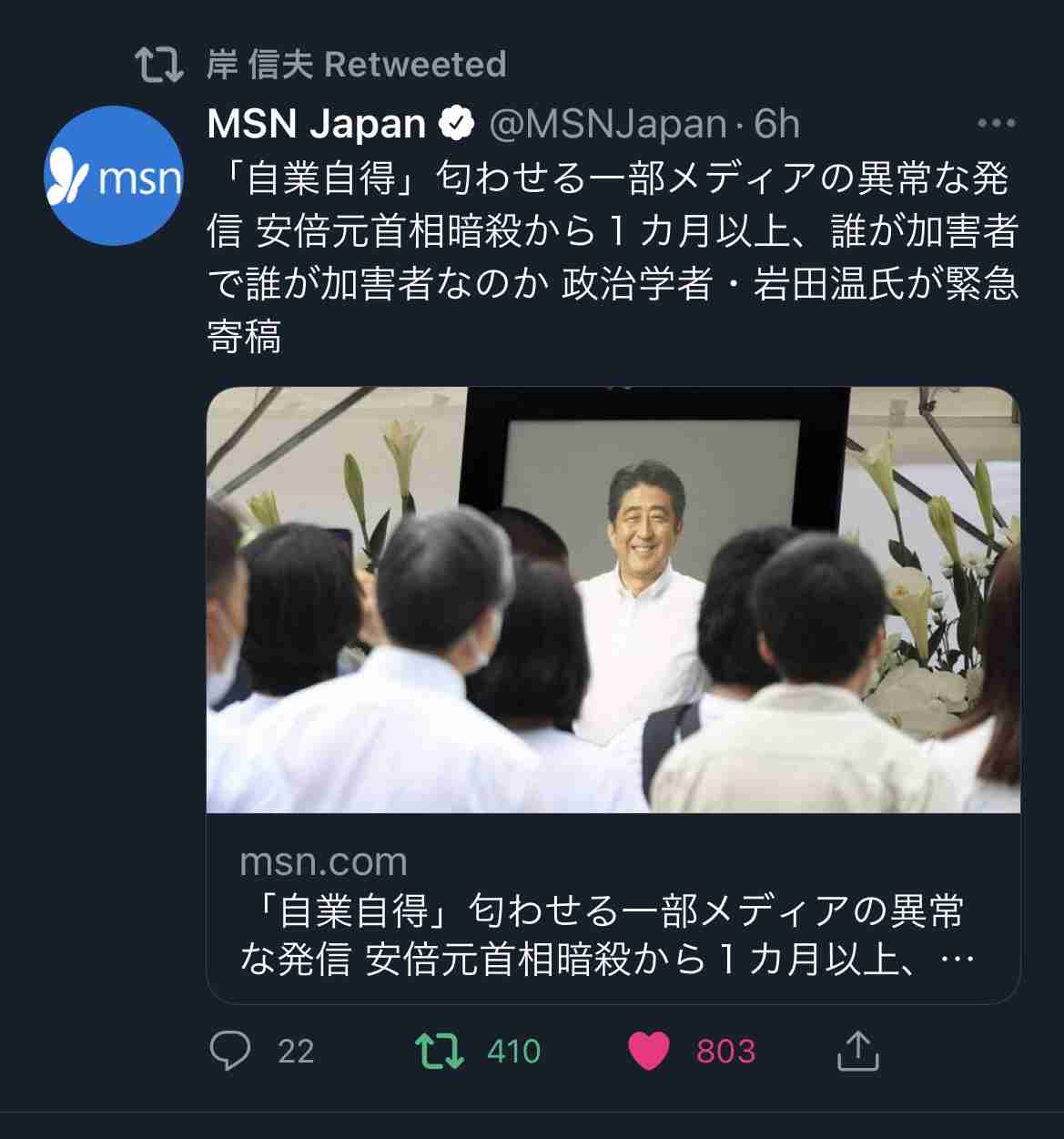Open the MSN Japan profile avatar
Image resolution: width=1064 pixels, height=1139 pixels.
tap(114, 176)
